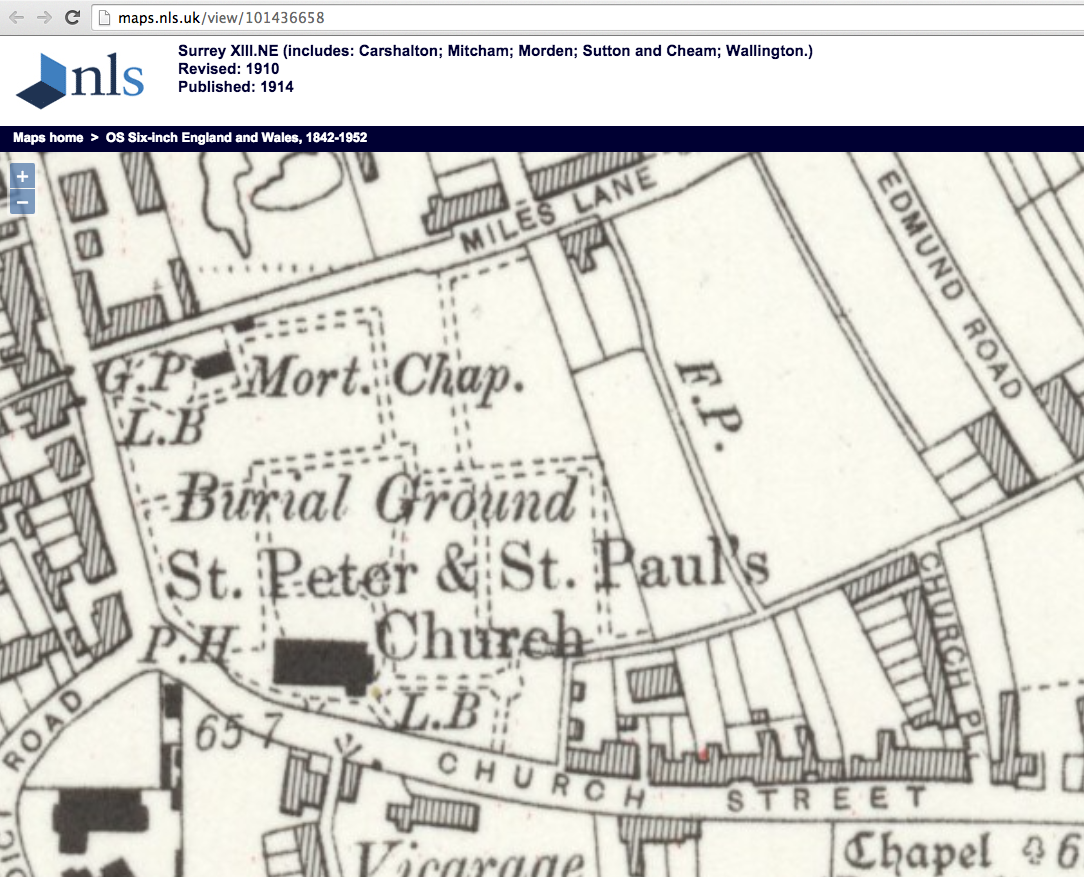This screenshot has height=877, width=1084.
Task: Click the Chapel label near Church Street
Action: pos(917,853)
